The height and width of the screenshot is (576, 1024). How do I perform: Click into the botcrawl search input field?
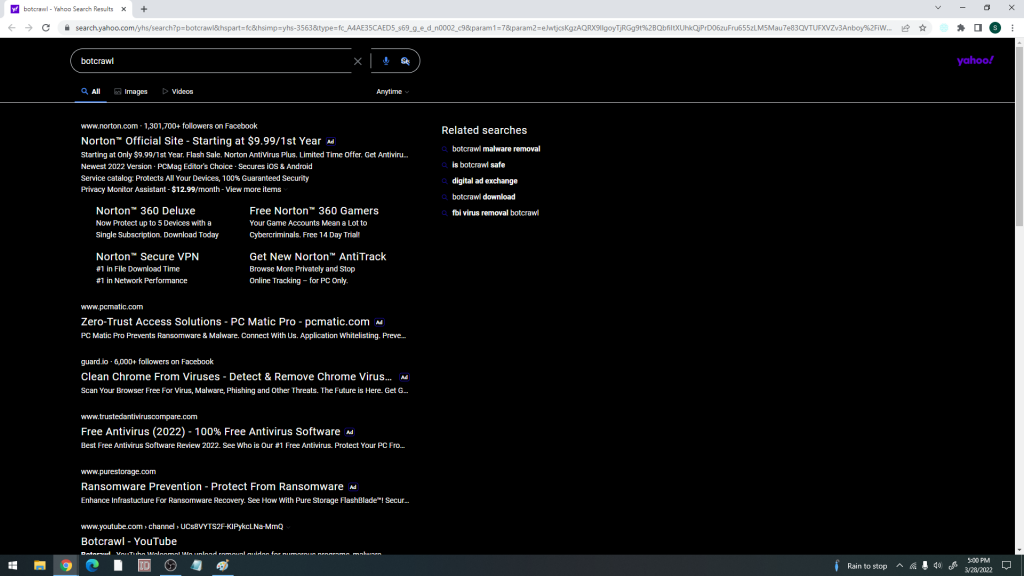[210, 61]
